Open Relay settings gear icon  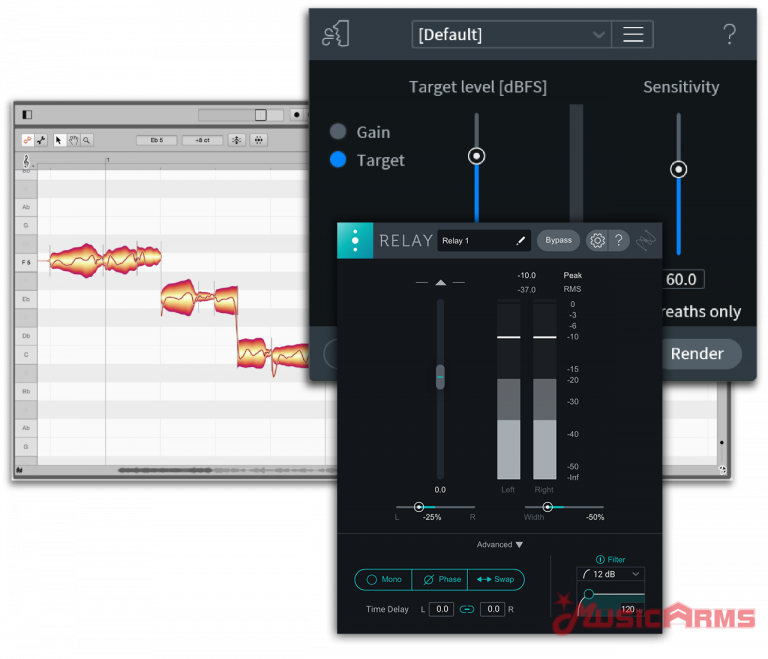[x=597, y=240]
